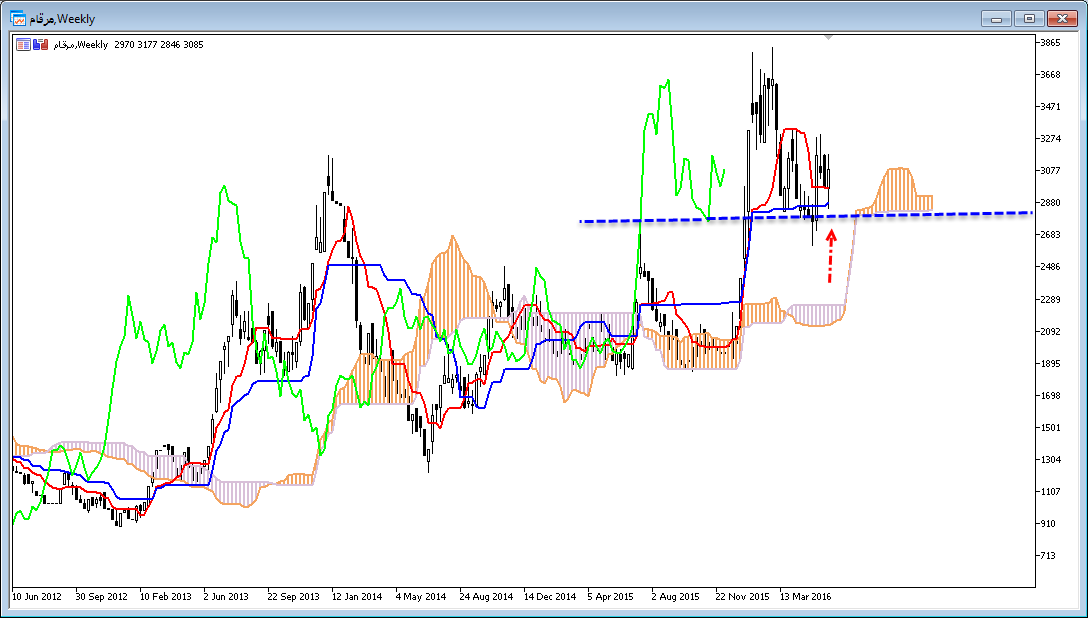Minimize the مرقام Weekly chart window

pos(997,19)
